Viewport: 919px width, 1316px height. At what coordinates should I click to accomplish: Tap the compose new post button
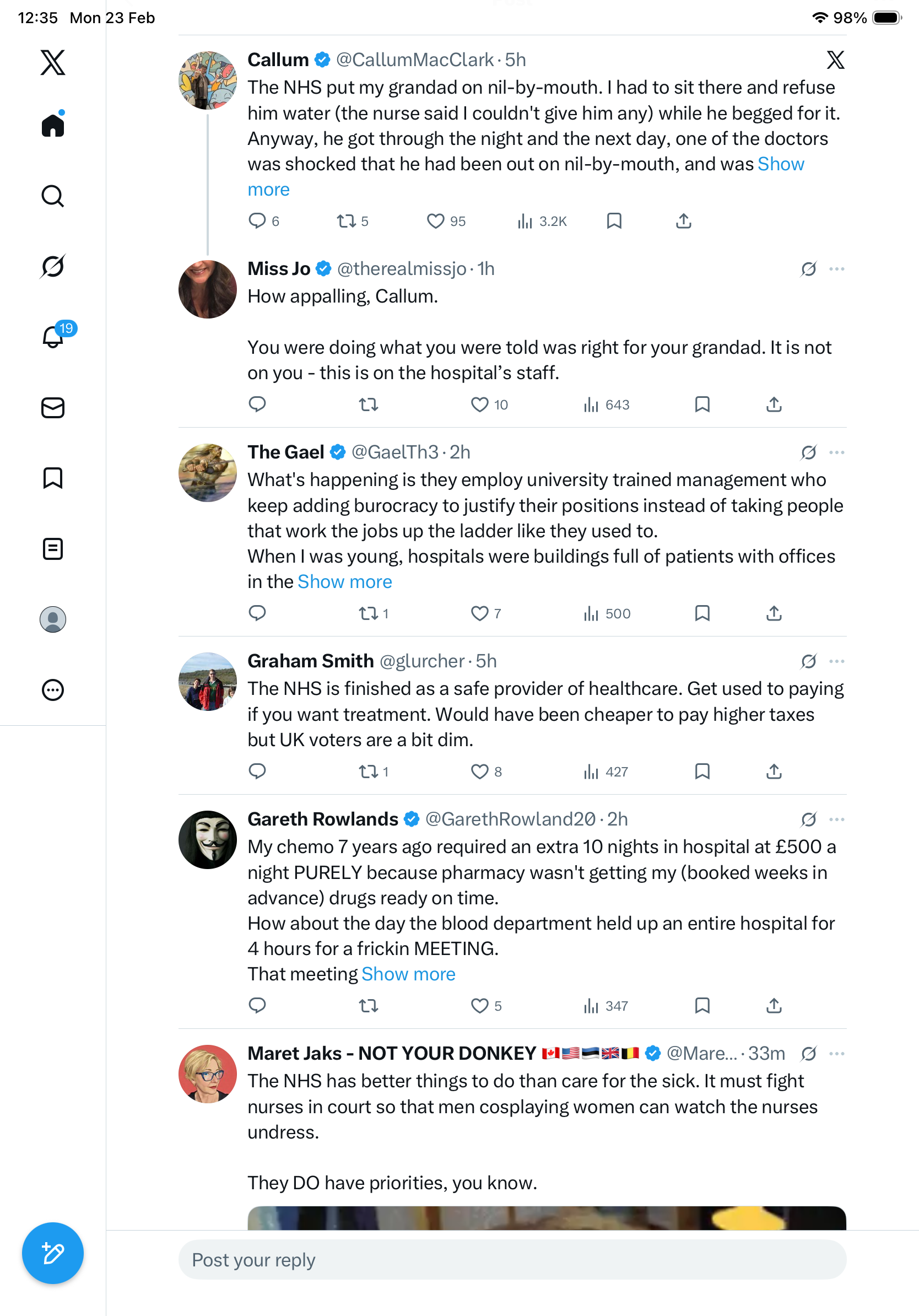pos(53,1253)
